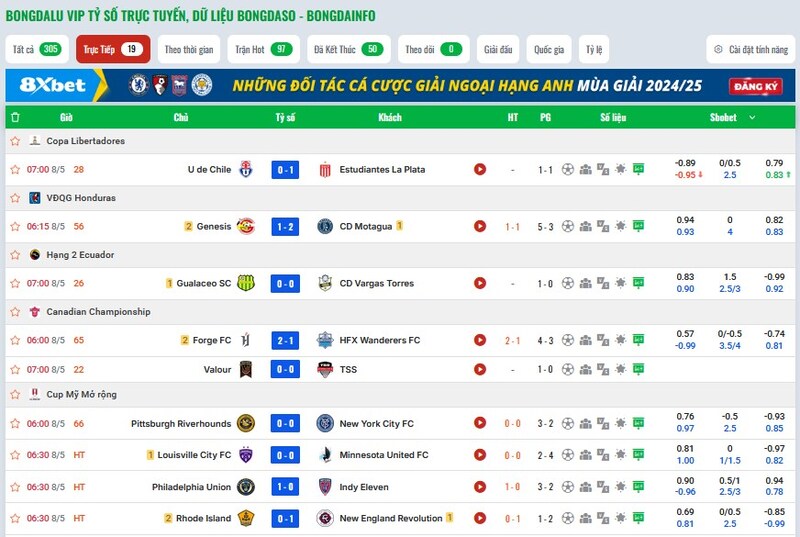Open the 'Tất cả' tab with 305 matches
Screen dimensions: 800x537
point(37,49)
